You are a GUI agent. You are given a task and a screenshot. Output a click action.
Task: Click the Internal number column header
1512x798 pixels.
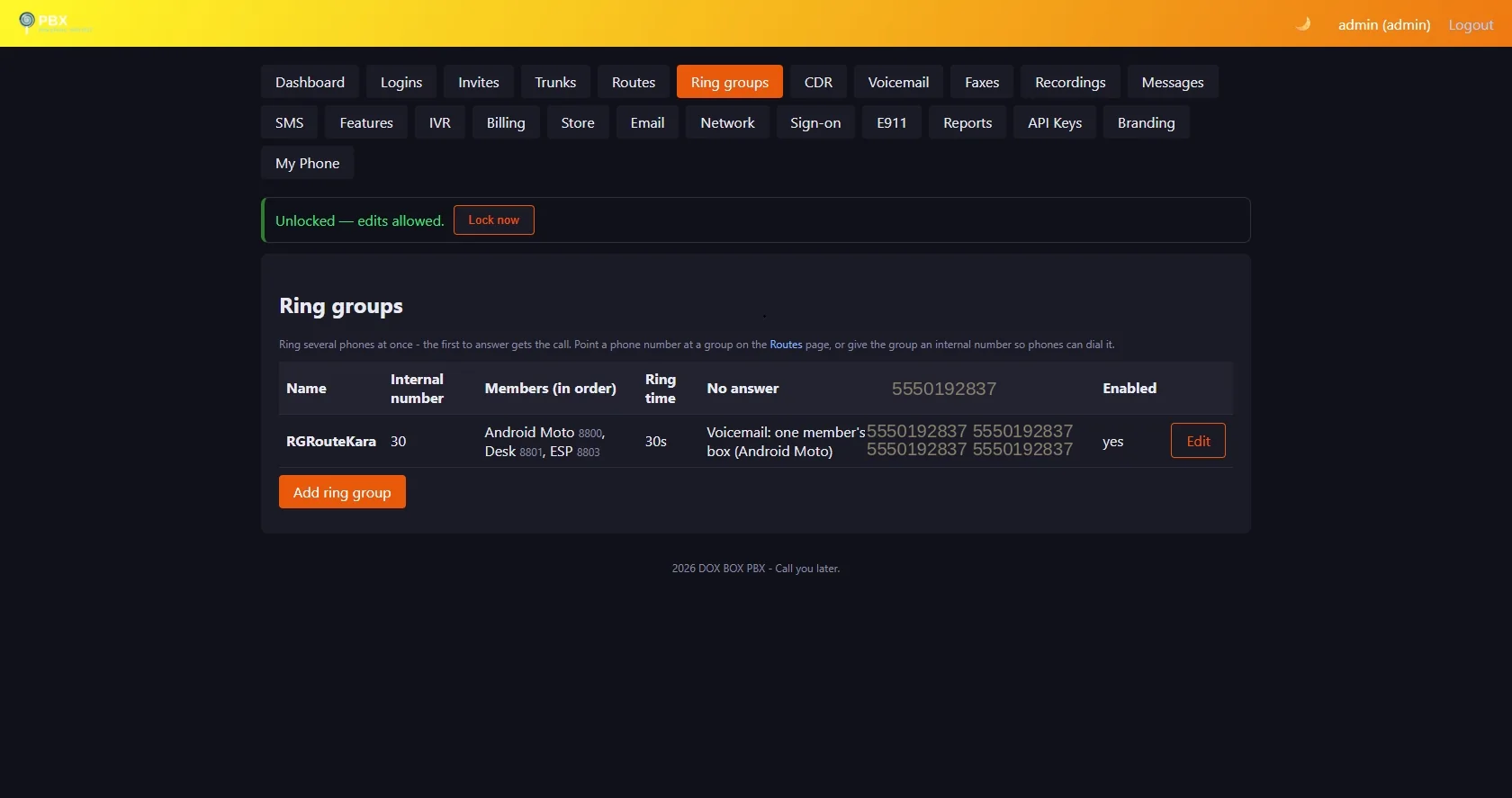click(417, 389)
